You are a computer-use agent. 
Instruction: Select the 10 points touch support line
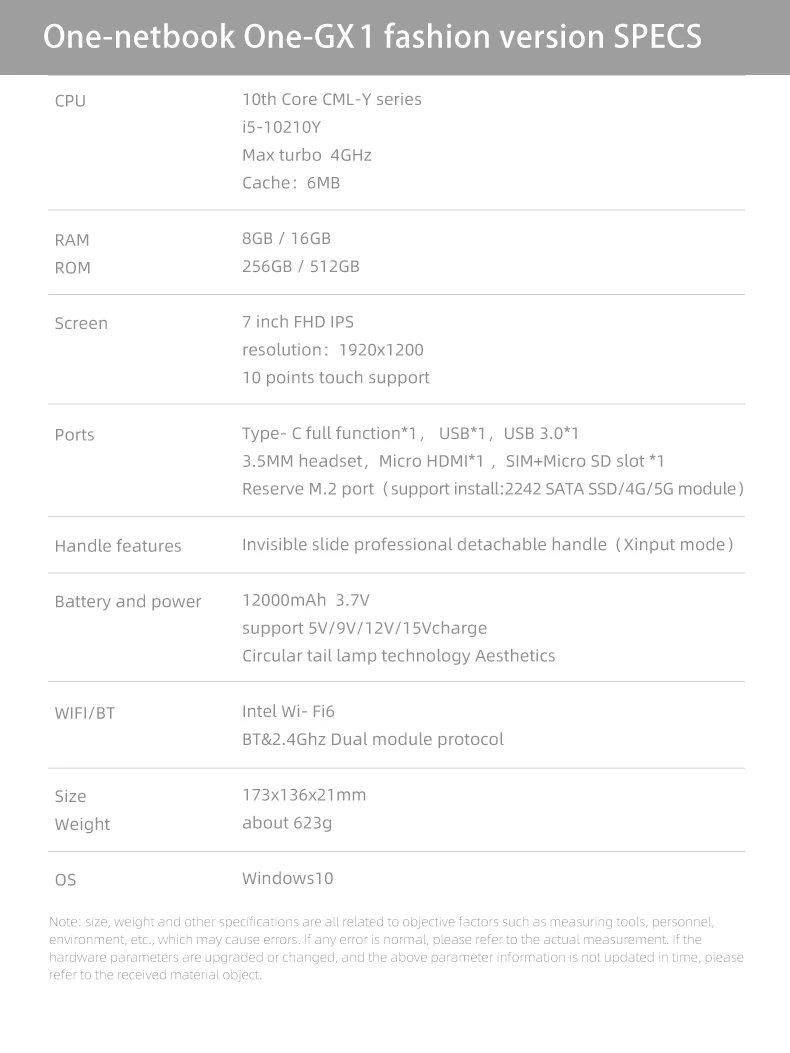coord(336,378)
